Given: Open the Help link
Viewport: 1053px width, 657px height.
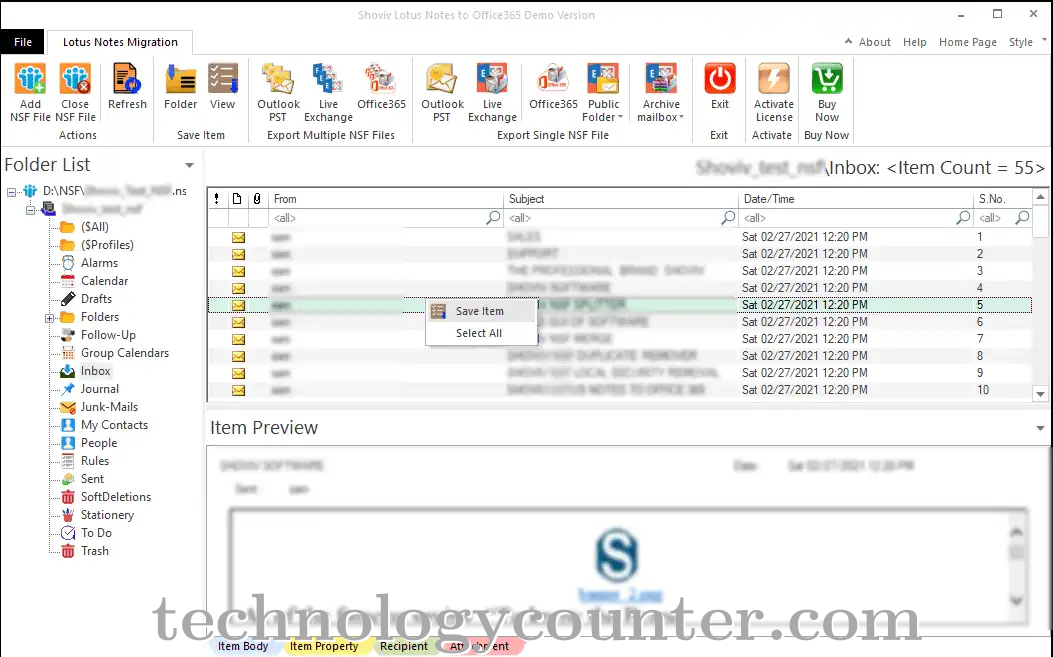Looking at the screenshot, I should [915, 42].
